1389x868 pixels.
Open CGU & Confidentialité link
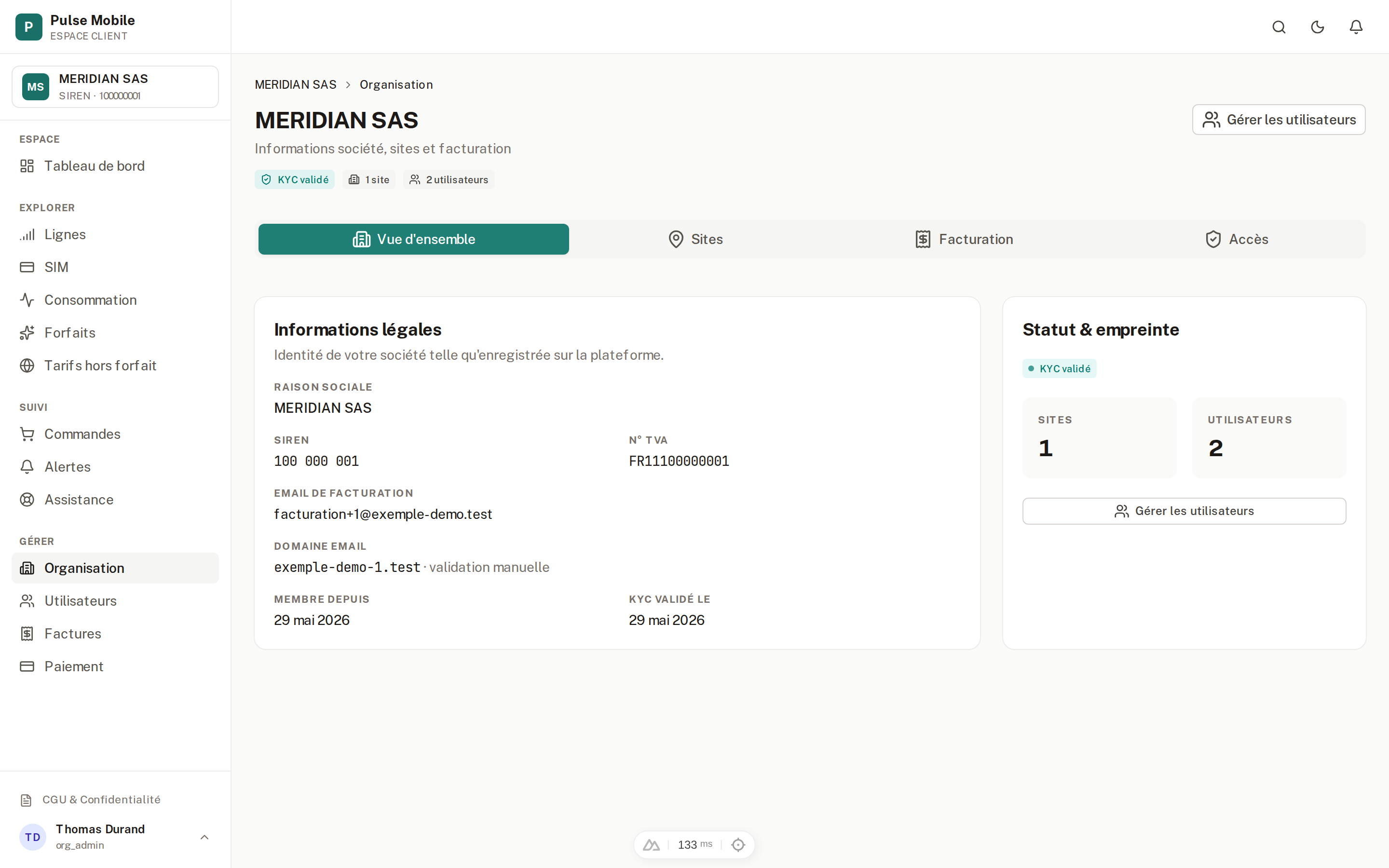pyautogui.click(x=101, y=800)
